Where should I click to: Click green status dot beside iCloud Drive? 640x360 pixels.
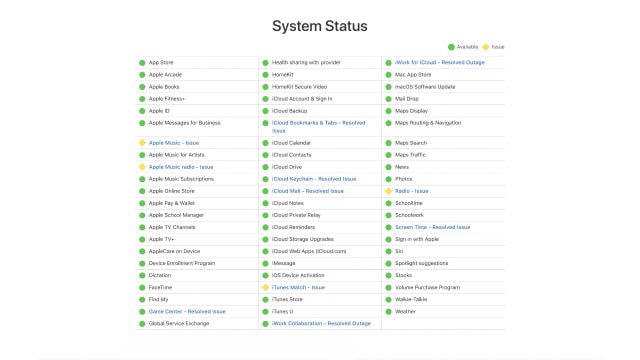tap(265, 167)
